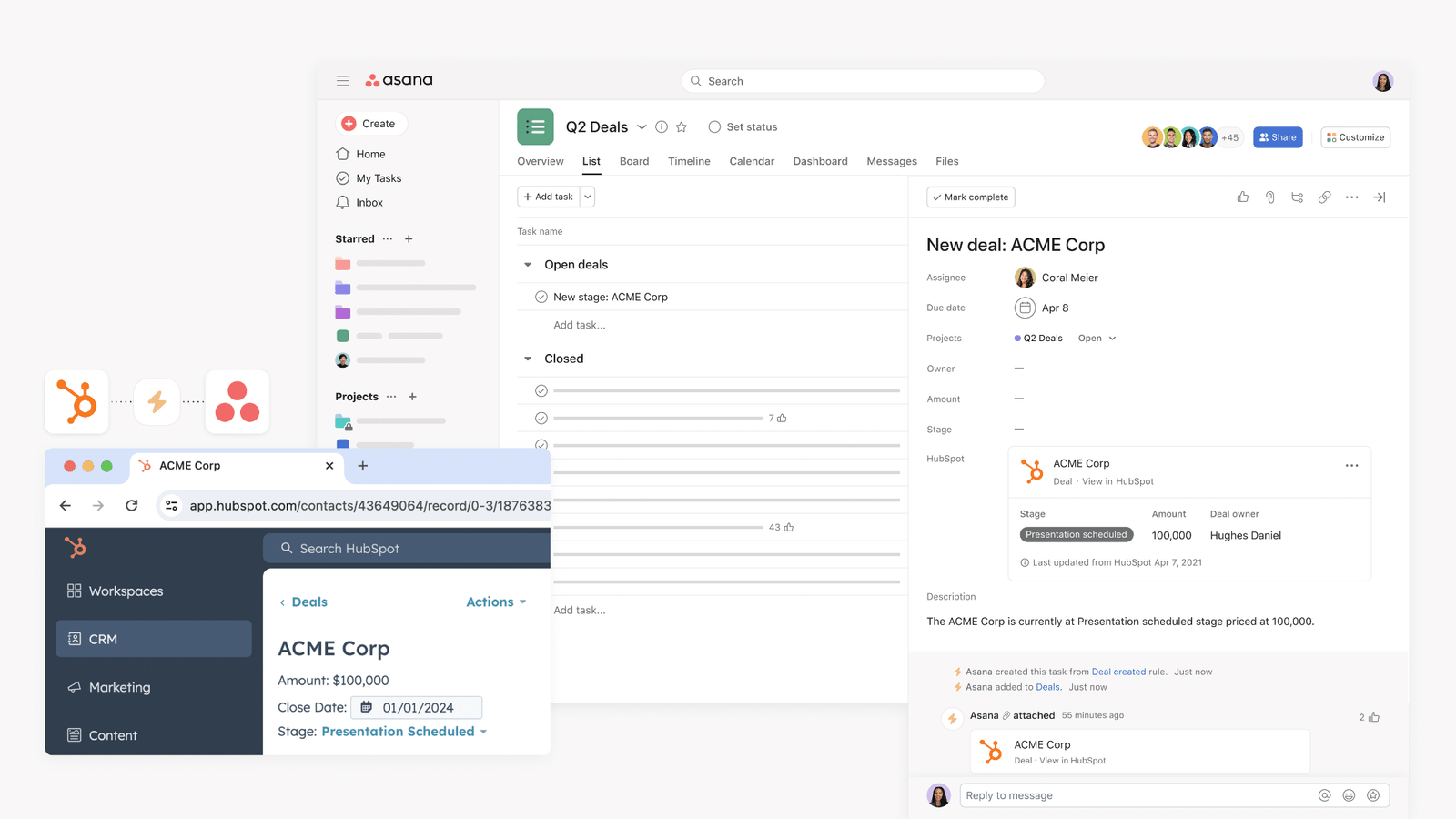Check off the first task under Closed
The height and width of the screenshot is (819, 1456).
pos(541,390)
